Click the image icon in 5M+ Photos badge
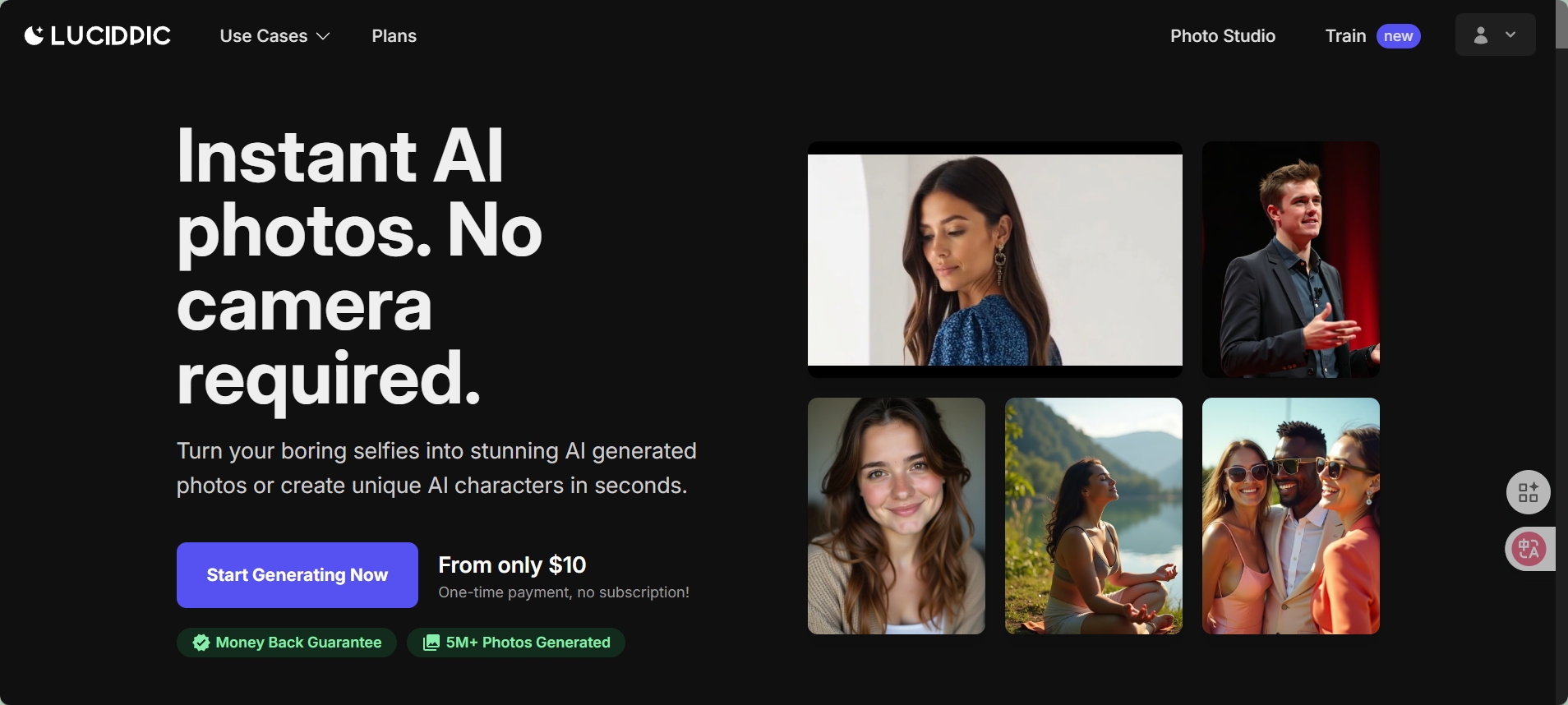The width and height of the screenshot is (1568, 705). tap(431, 643)
